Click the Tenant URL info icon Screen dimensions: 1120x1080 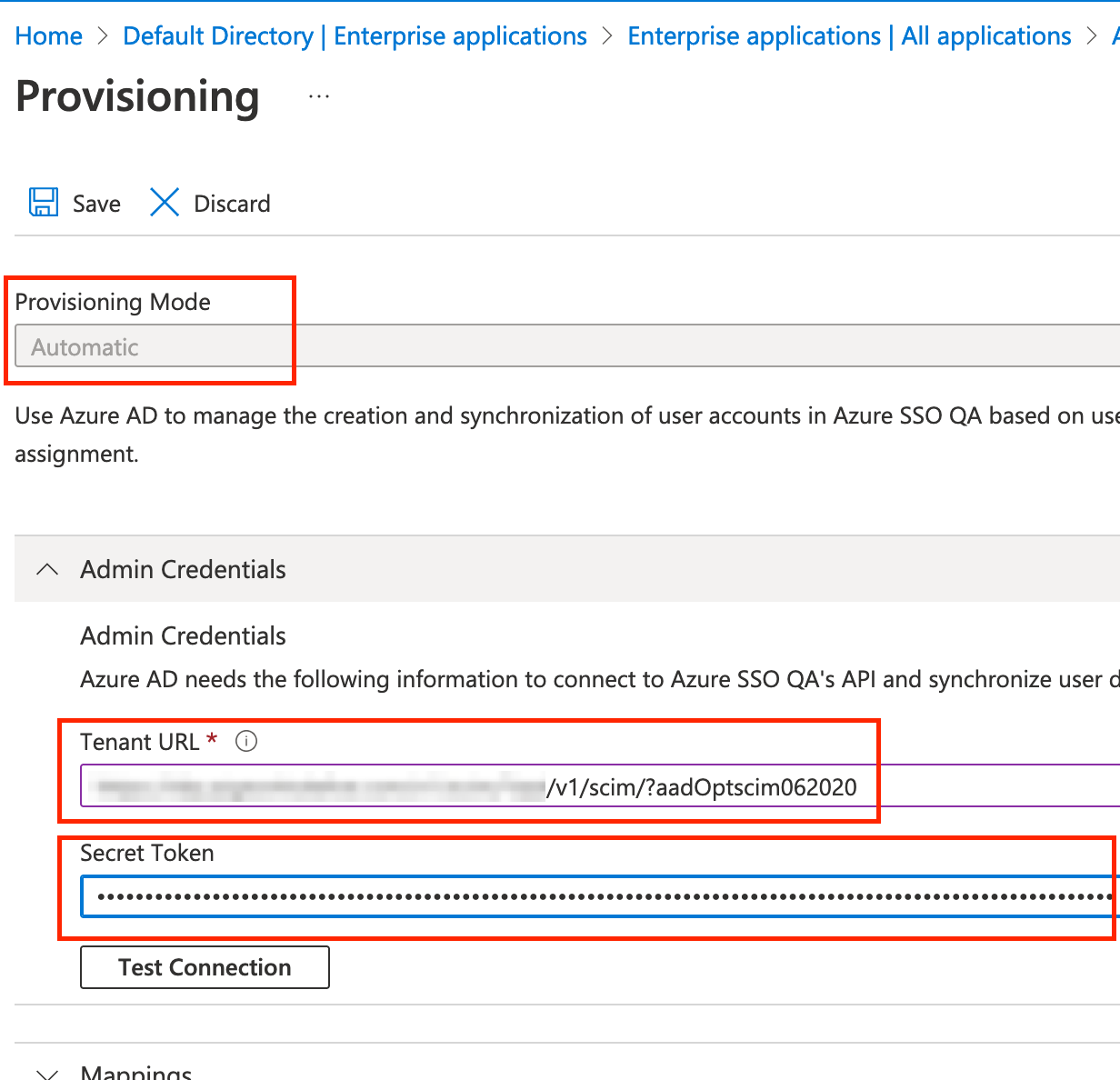[x=246, y=742]
